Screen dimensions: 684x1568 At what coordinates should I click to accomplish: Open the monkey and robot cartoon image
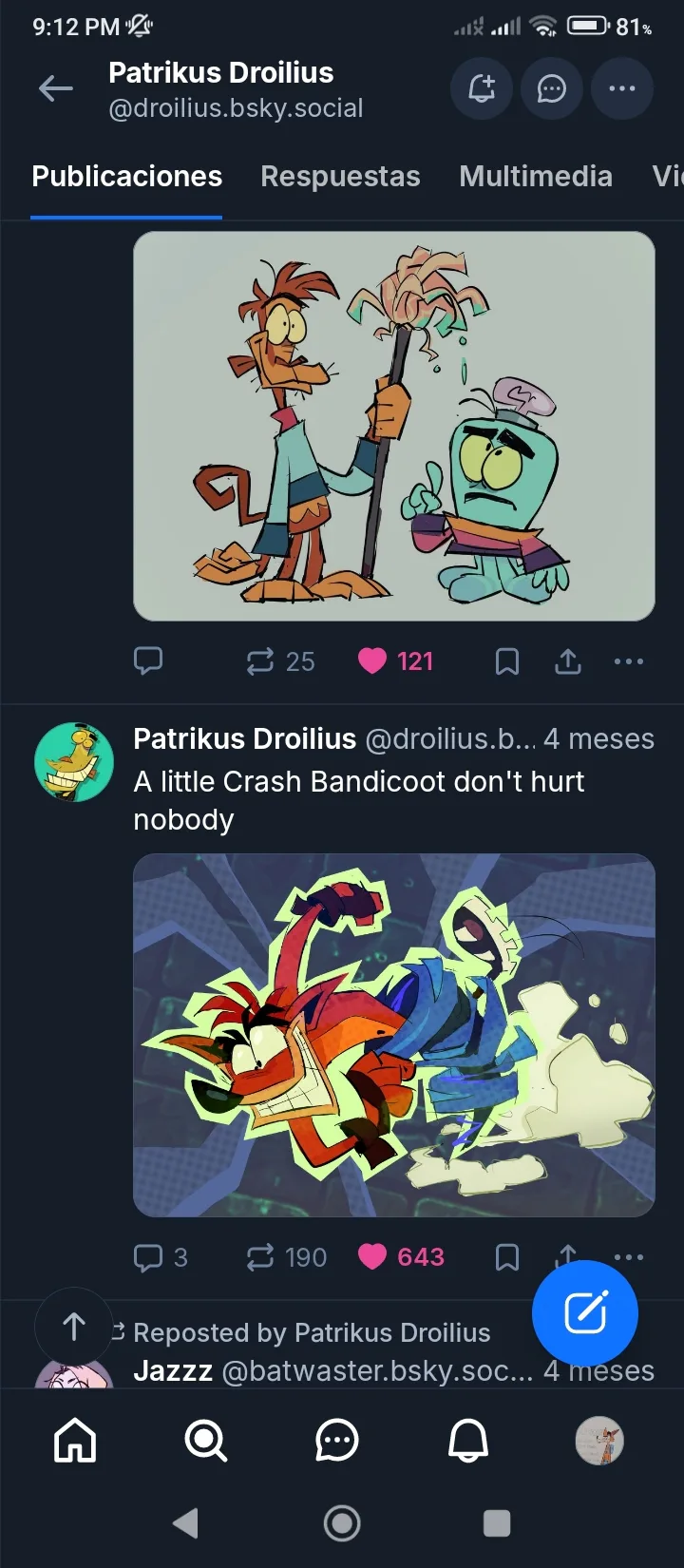(x=394, y=426)
